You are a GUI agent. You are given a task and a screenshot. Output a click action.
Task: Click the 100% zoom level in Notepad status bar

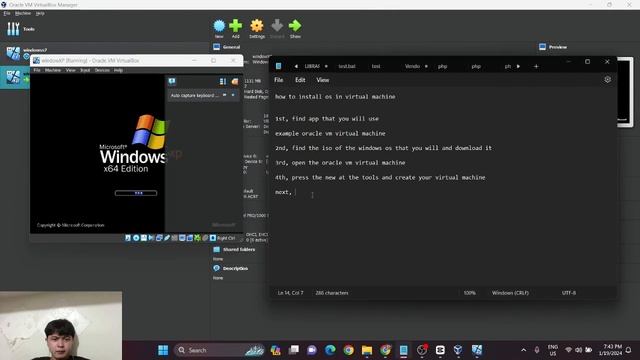tap(469, 293)
